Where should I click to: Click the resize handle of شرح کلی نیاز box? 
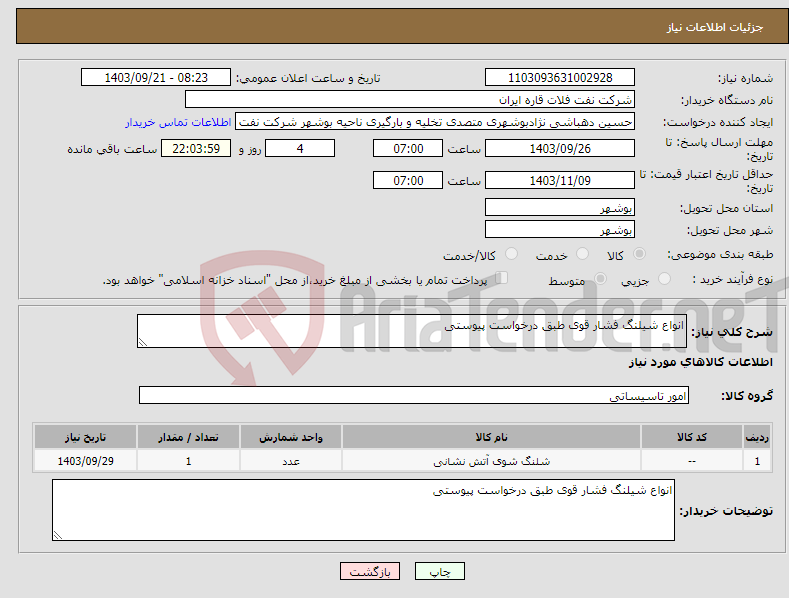(x=143, y=342)
